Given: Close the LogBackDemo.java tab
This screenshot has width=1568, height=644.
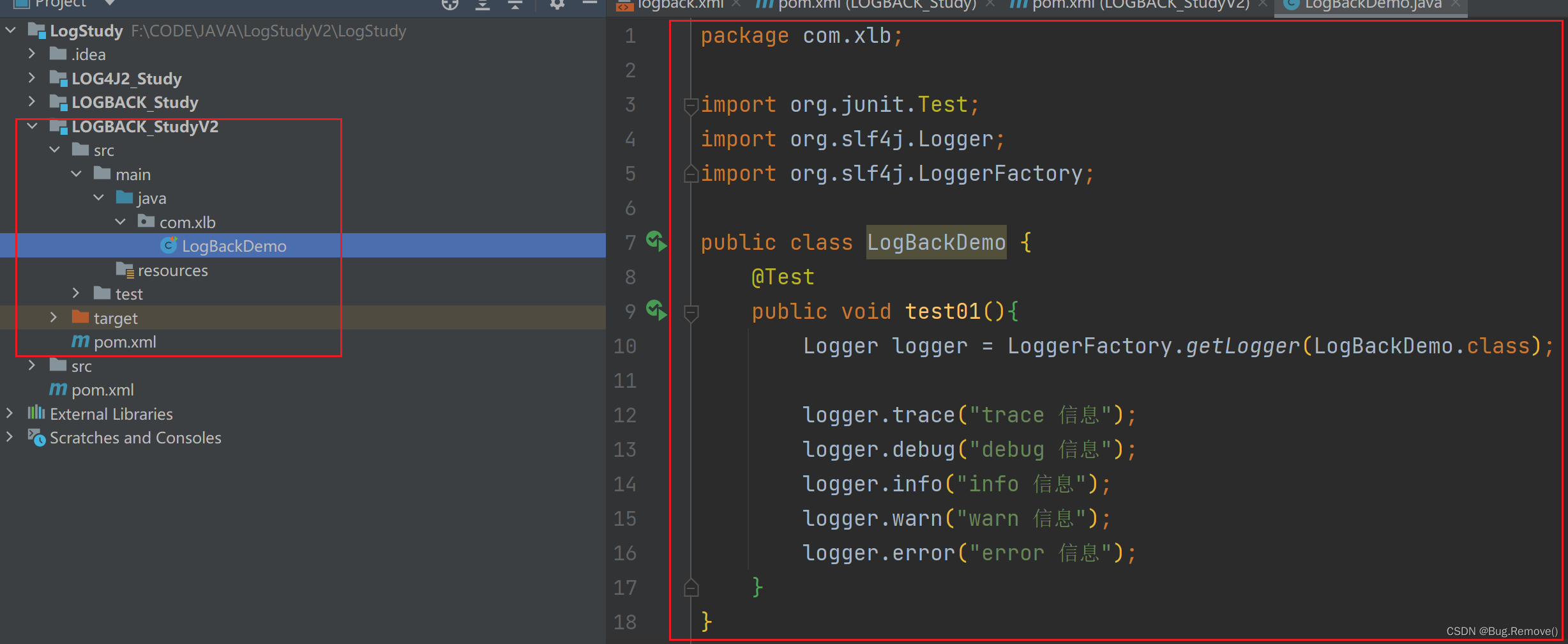Looking at the screenshot, I should (x=1456, y=5).
